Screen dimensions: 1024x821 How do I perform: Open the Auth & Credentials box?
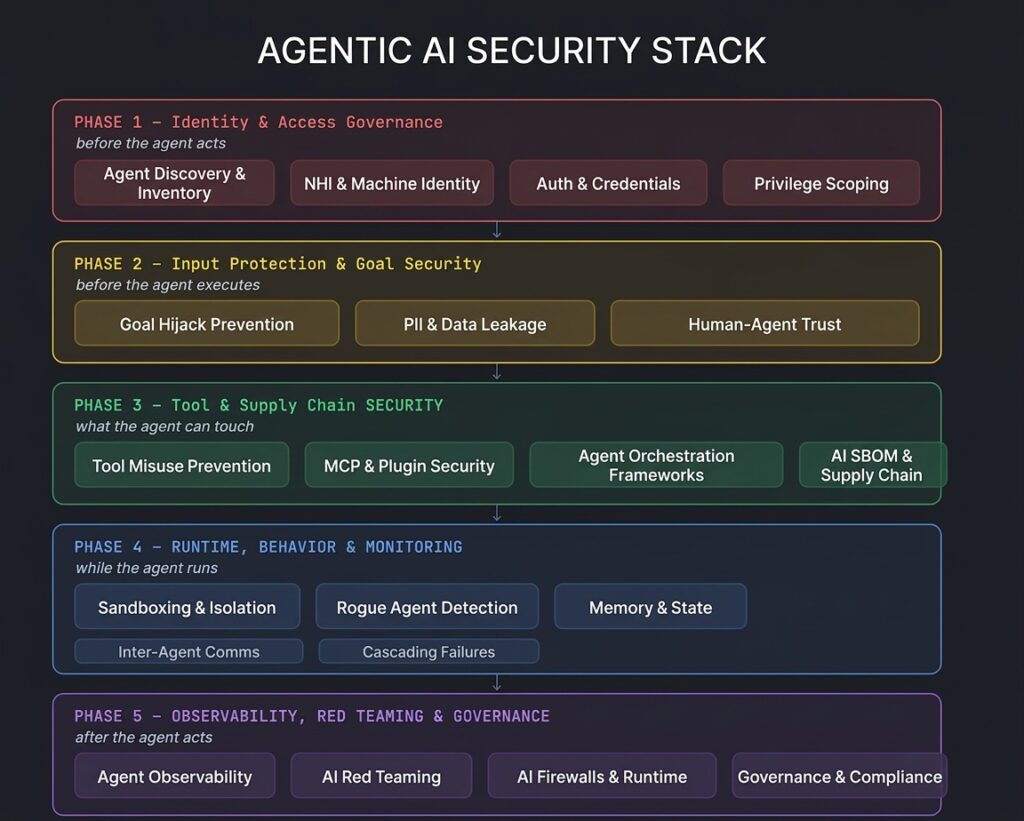pyautogui.click(x=608, y=183)
